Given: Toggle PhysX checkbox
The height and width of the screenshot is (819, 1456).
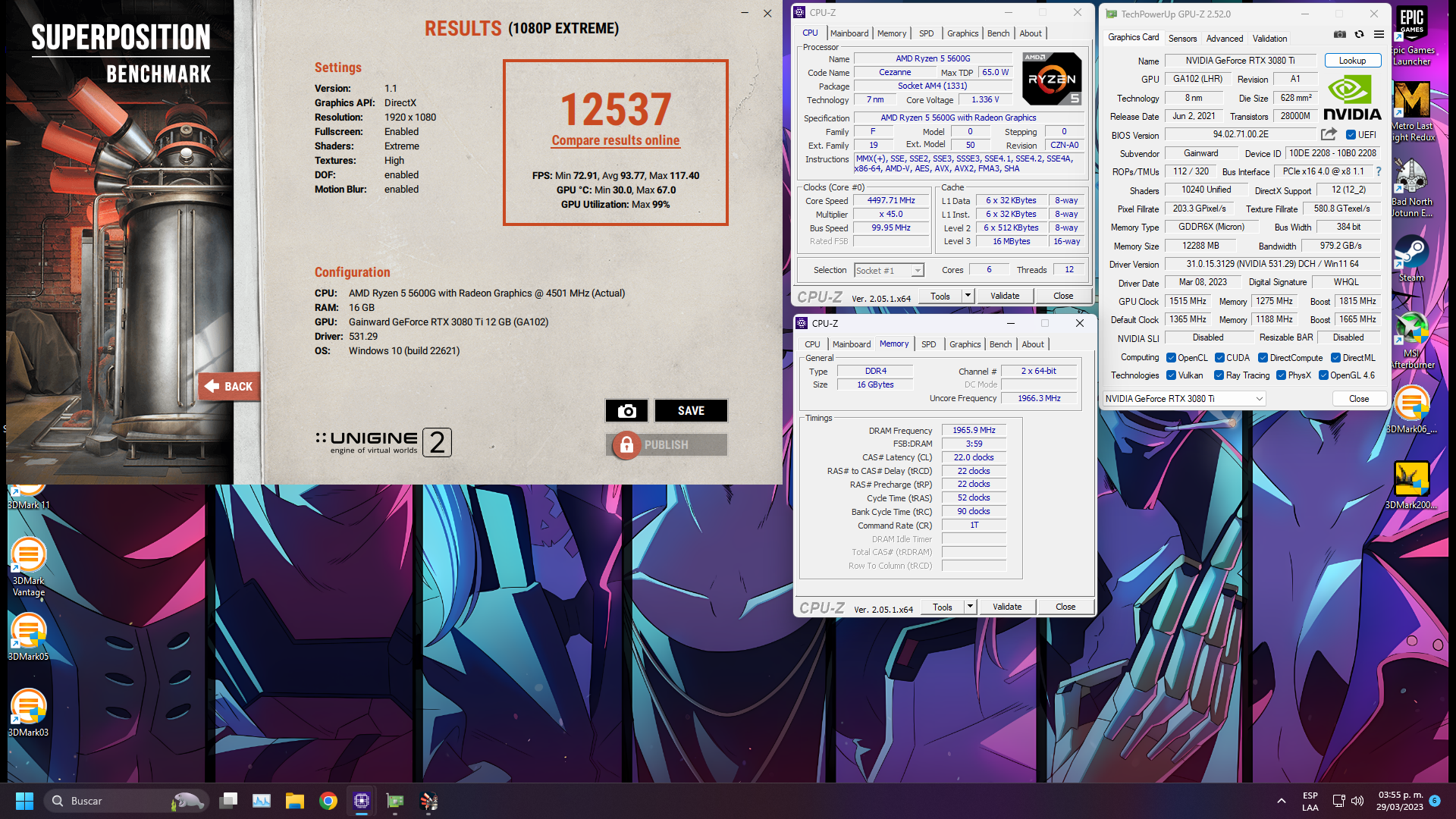Looking at the screenshot, I should [1281, 375].
